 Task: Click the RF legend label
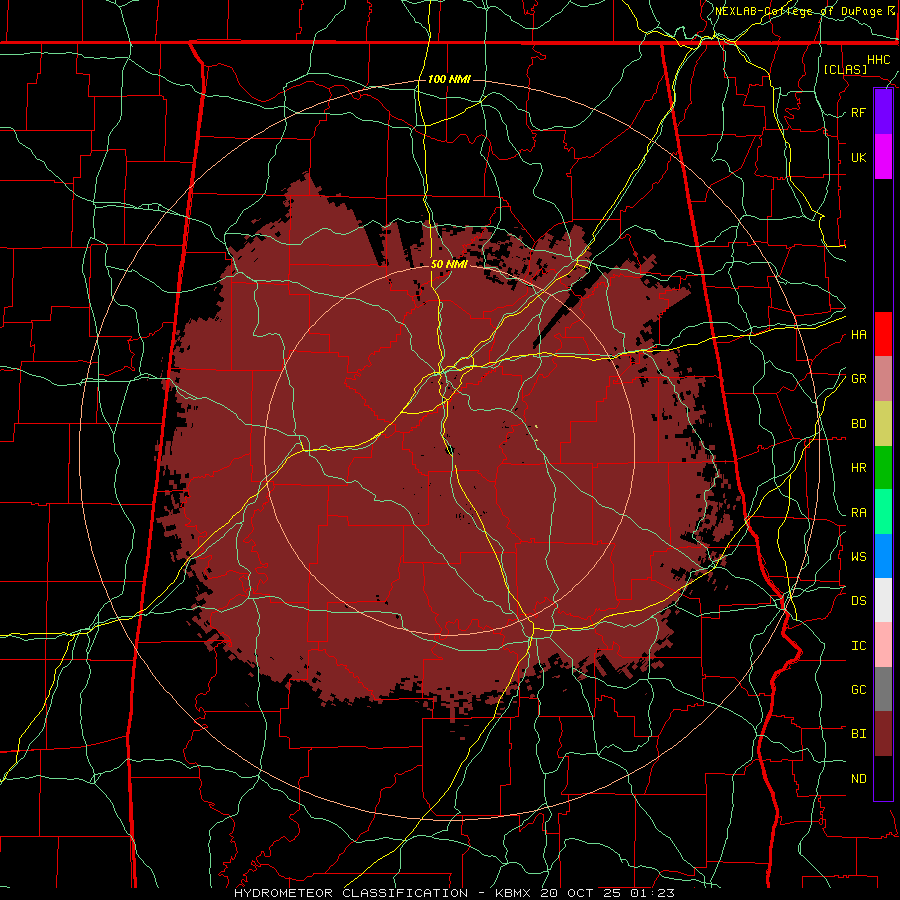[859, 113]
